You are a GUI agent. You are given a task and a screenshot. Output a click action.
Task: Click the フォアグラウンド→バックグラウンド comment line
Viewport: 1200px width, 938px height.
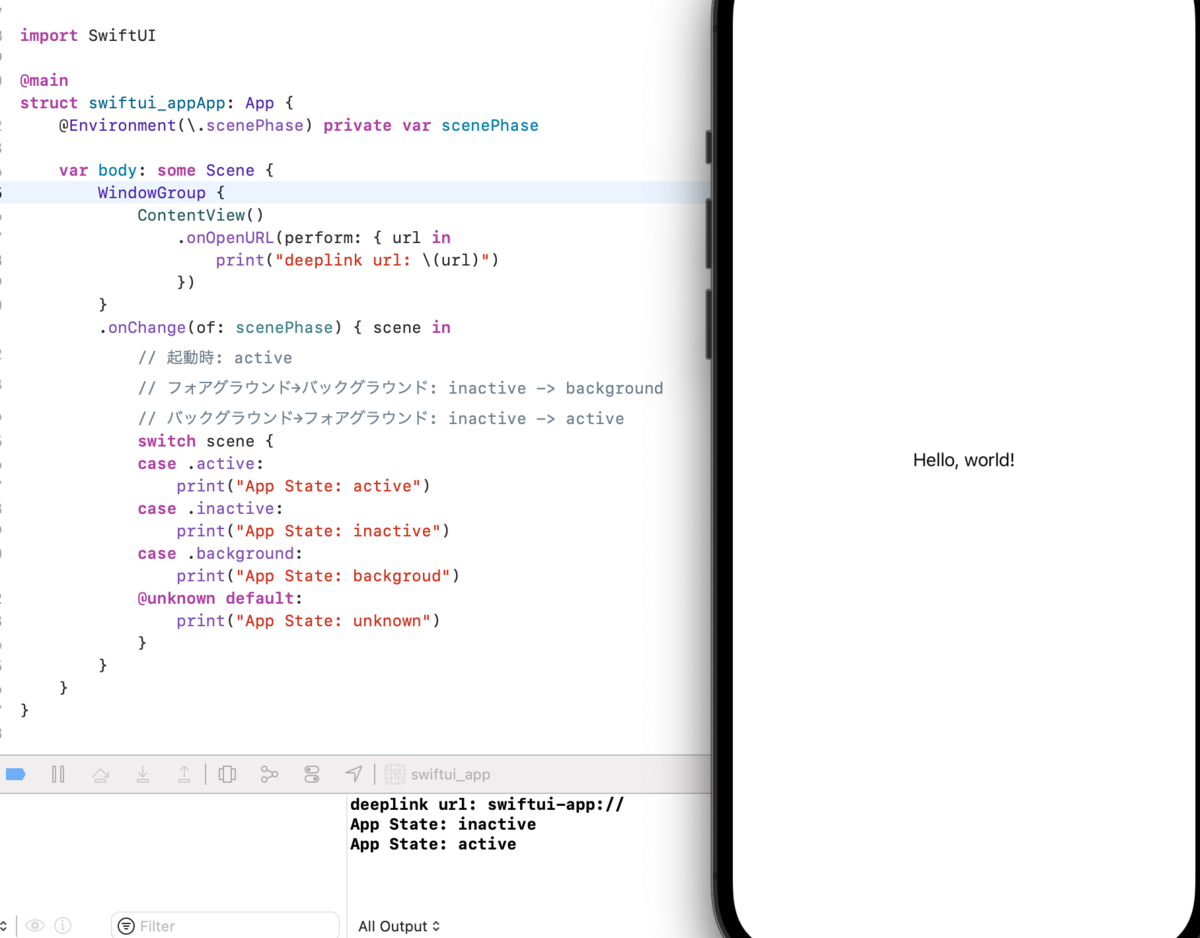coord(400,388)
